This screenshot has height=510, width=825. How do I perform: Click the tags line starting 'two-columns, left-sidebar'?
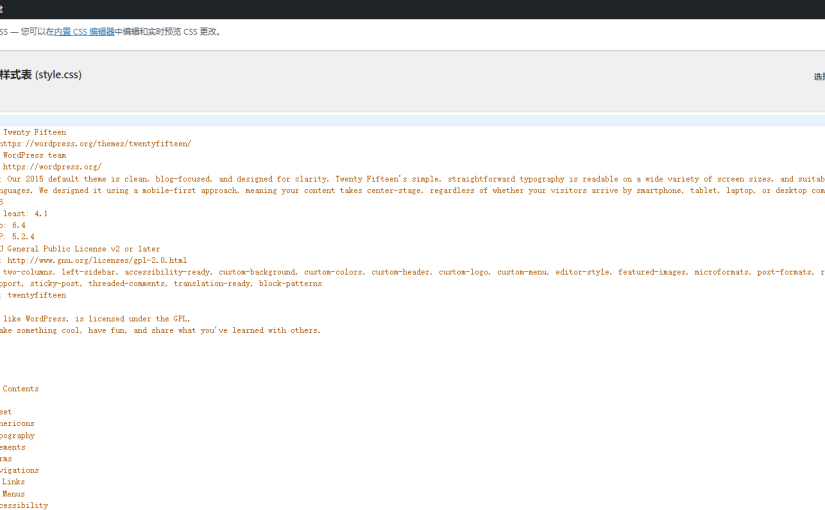coord(412,272)
